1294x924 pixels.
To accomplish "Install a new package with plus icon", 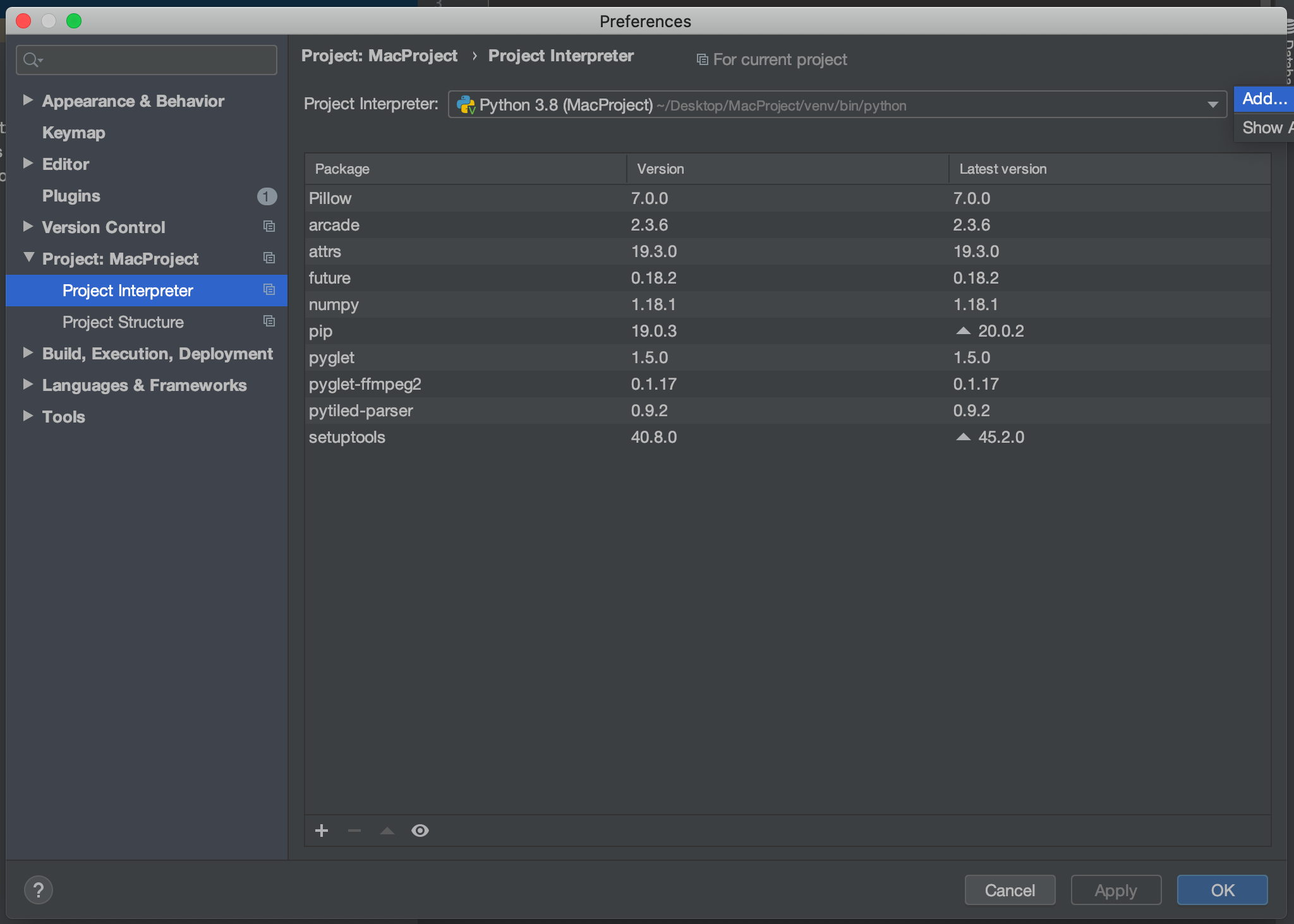I will 322,831.
